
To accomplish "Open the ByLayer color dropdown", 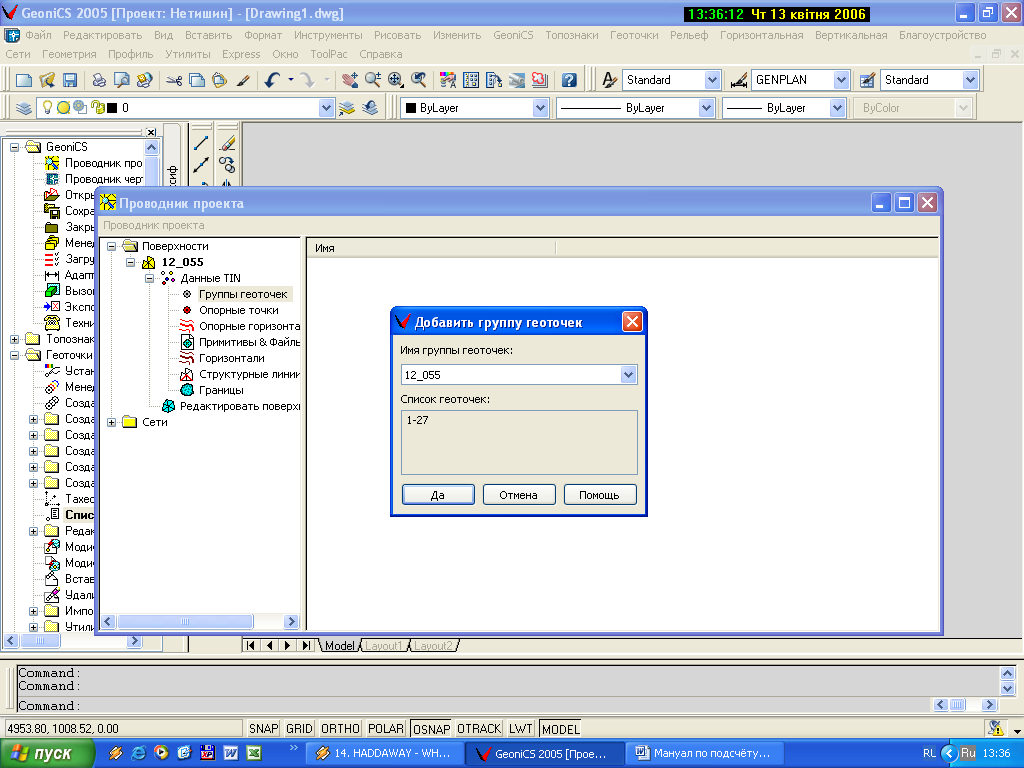I will pyautogui.click(x=540, y=108).
